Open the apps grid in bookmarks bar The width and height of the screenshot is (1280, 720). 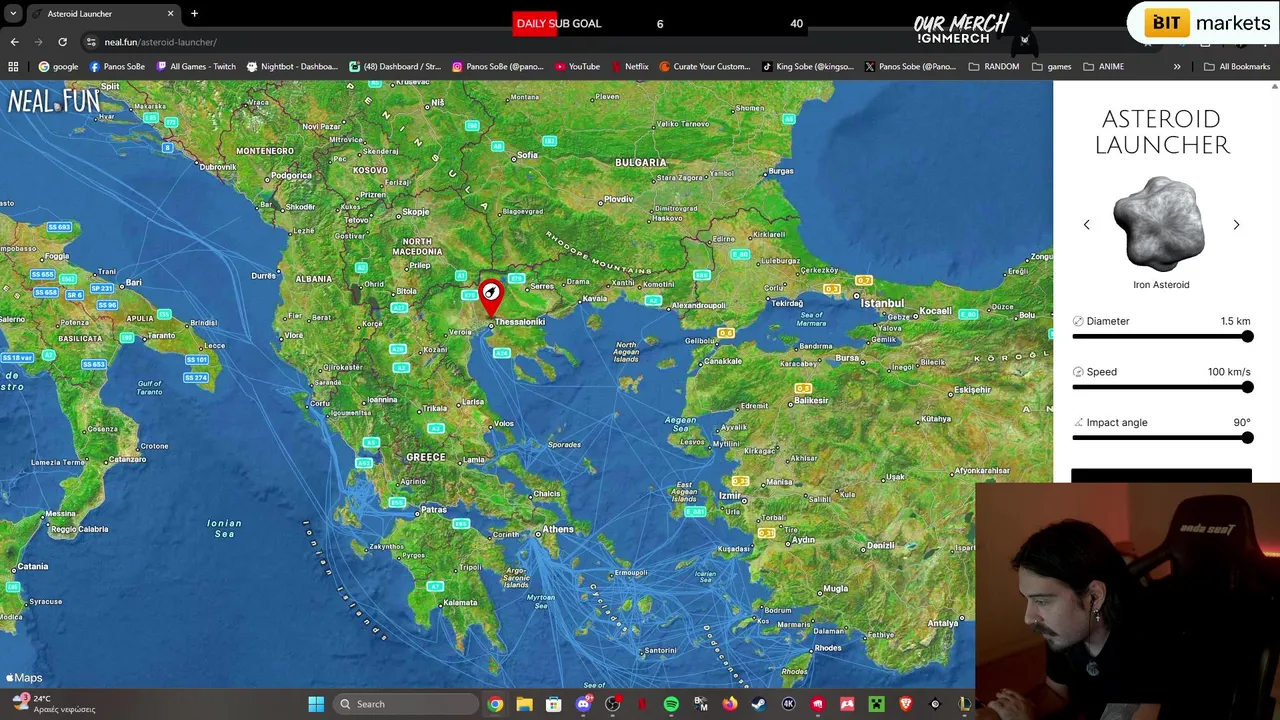pos(13,67)
